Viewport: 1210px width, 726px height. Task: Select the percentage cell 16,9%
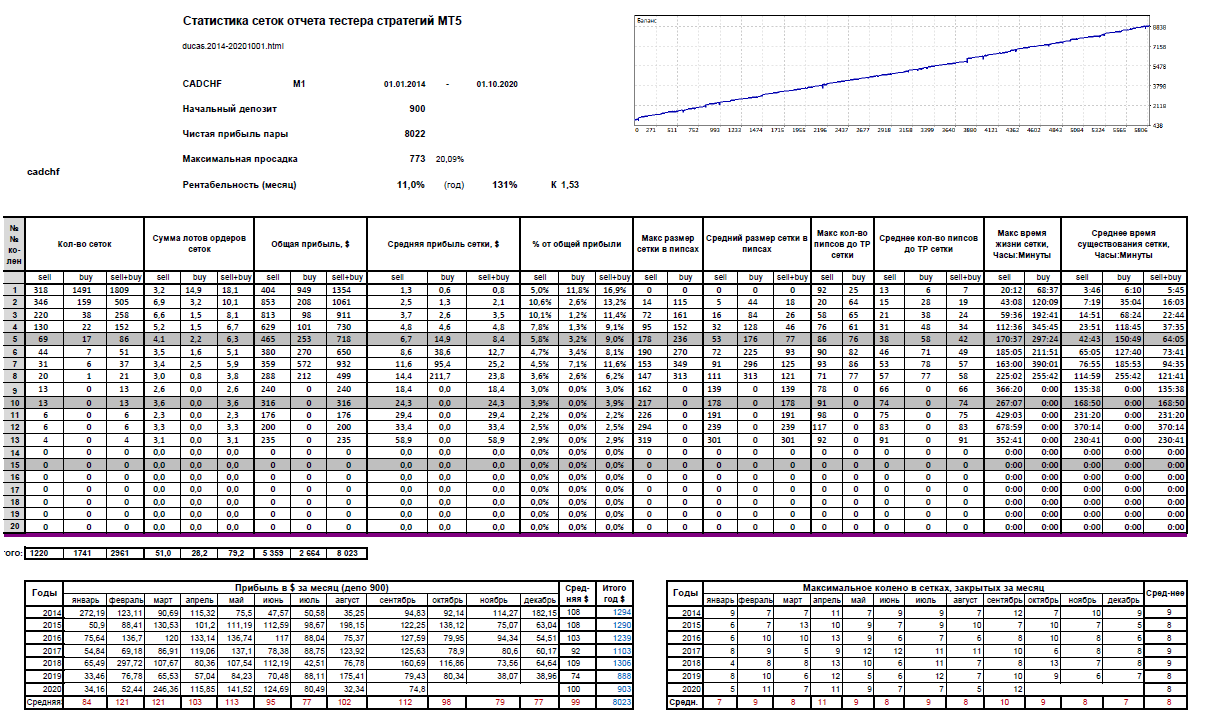pos(616,290)
